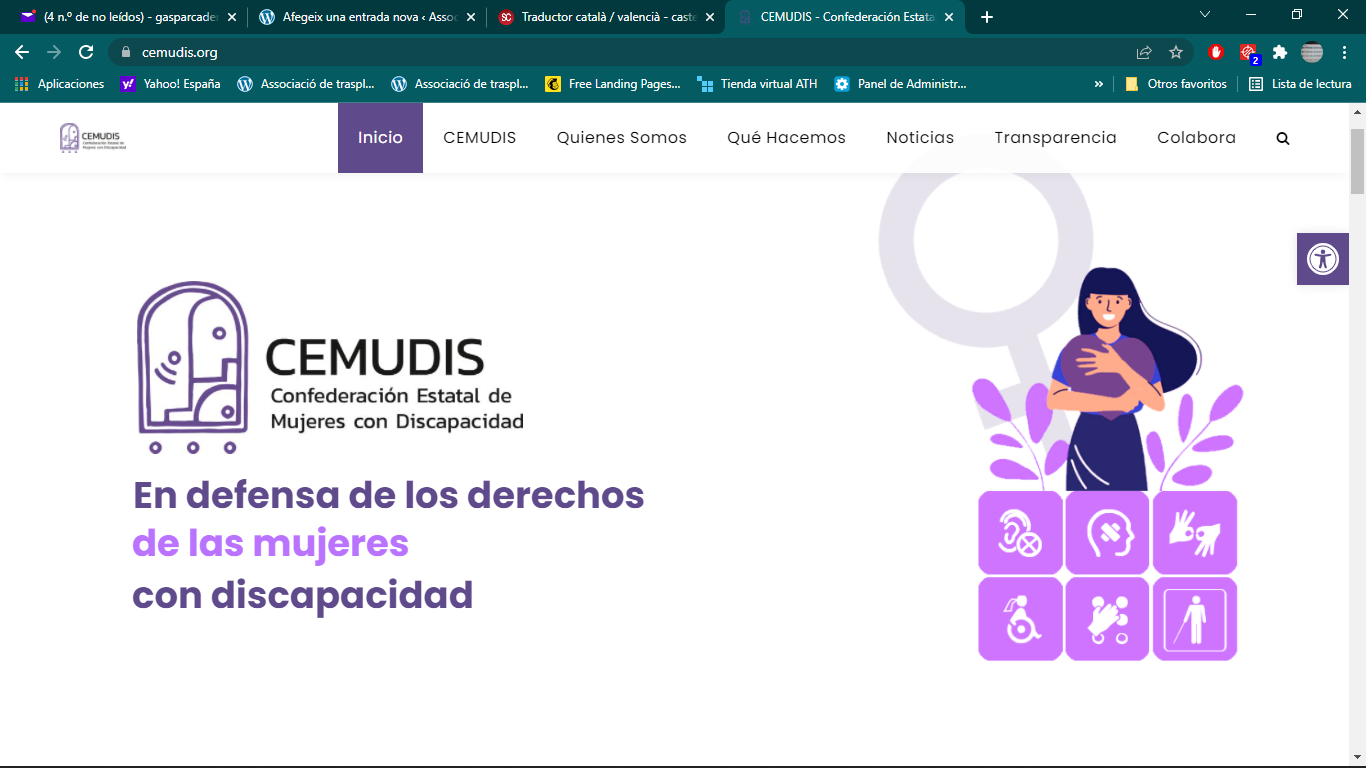Go back with the browser back arrow
The image size is (1366, 768).
click(22, 52)
